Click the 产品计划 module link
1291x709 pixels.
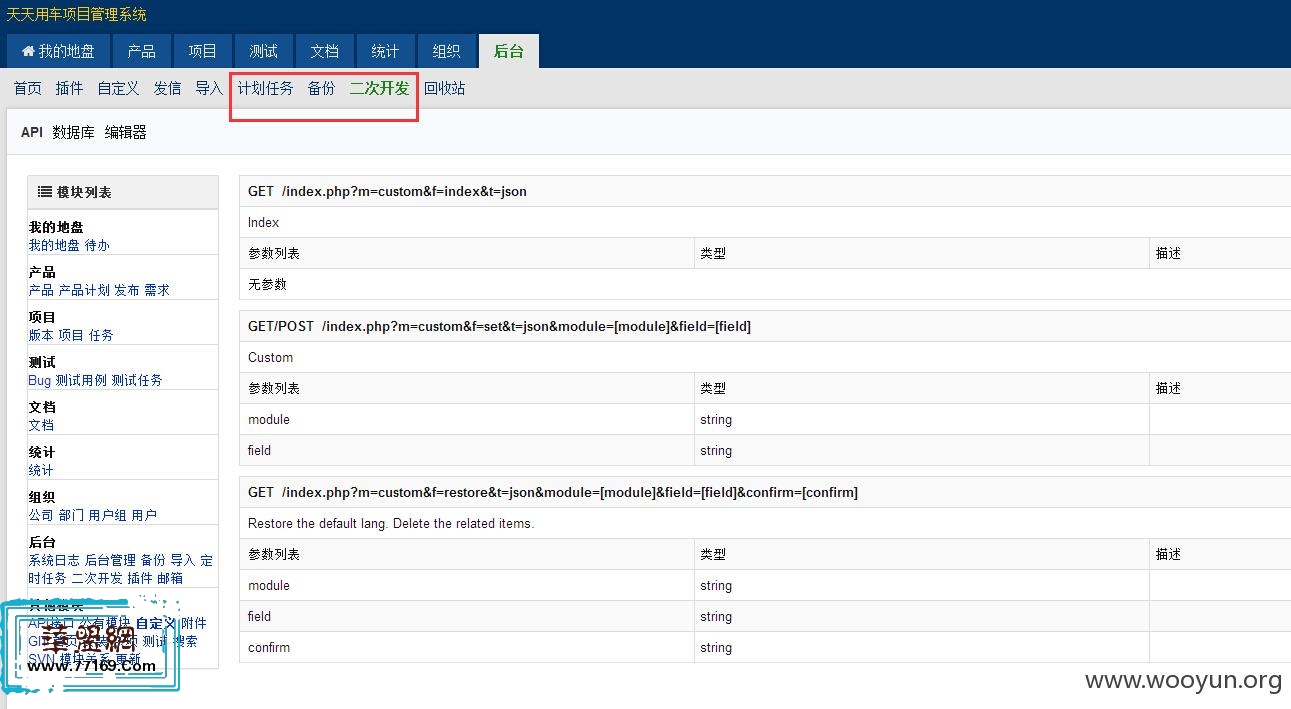tap(84, 290)
